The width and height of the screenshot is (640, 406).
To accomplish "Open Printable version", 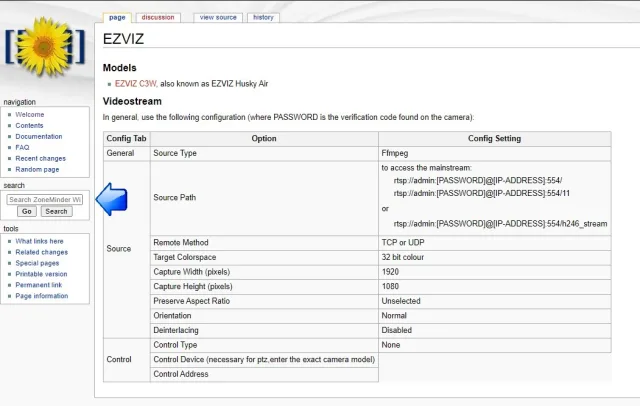I will coord(41,274).
